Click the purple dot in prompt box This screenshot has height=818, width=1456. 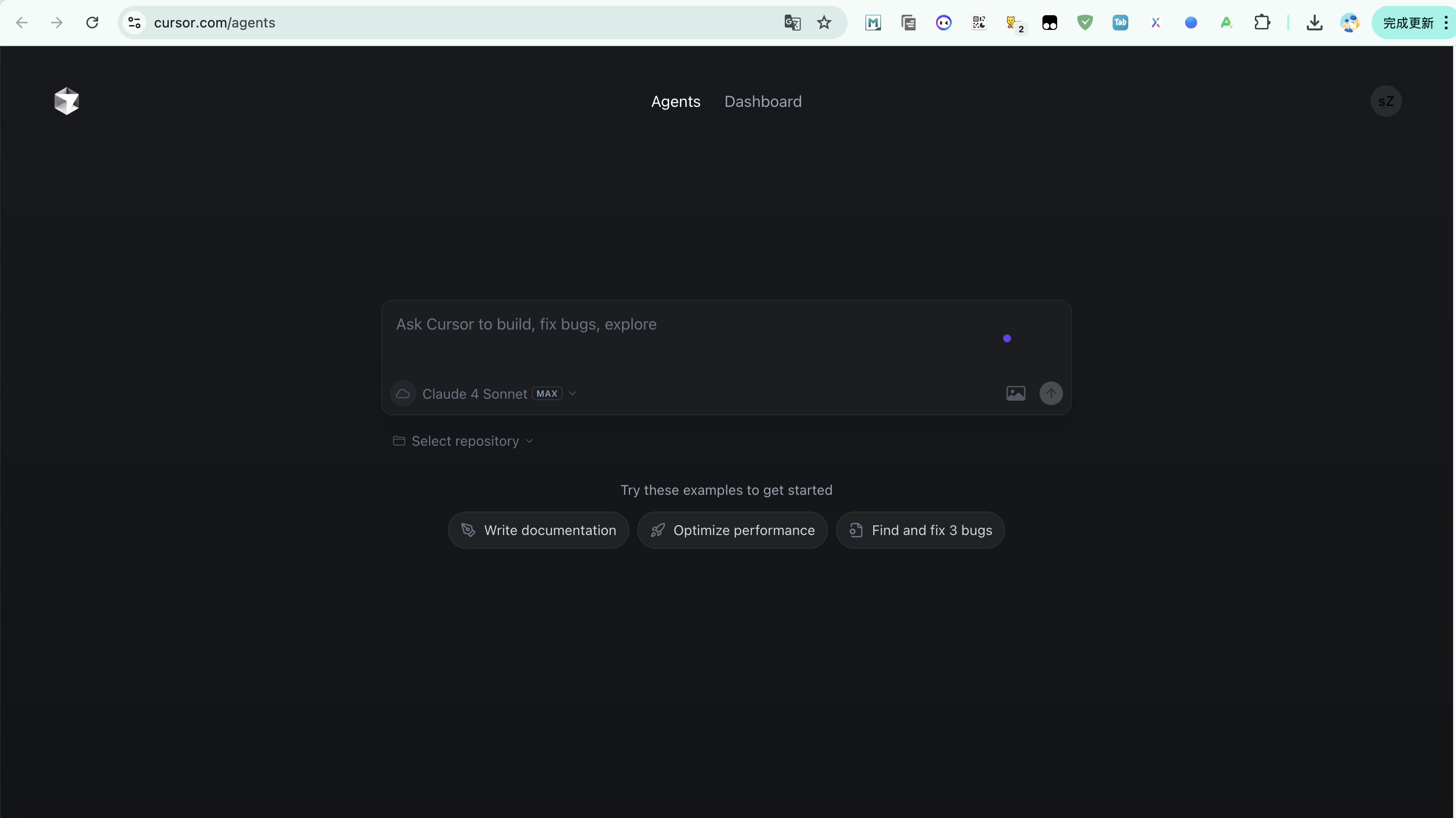[1007, 338]
